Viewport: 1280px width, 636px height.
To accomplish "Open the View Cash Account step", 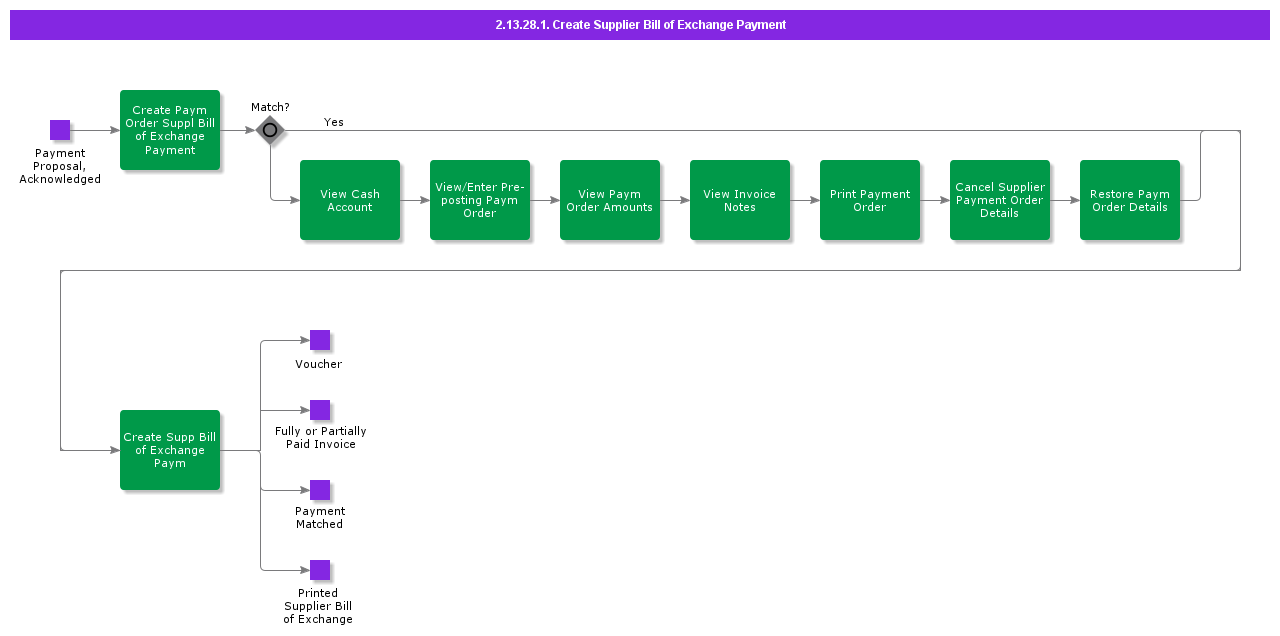I will coord(350,200).
